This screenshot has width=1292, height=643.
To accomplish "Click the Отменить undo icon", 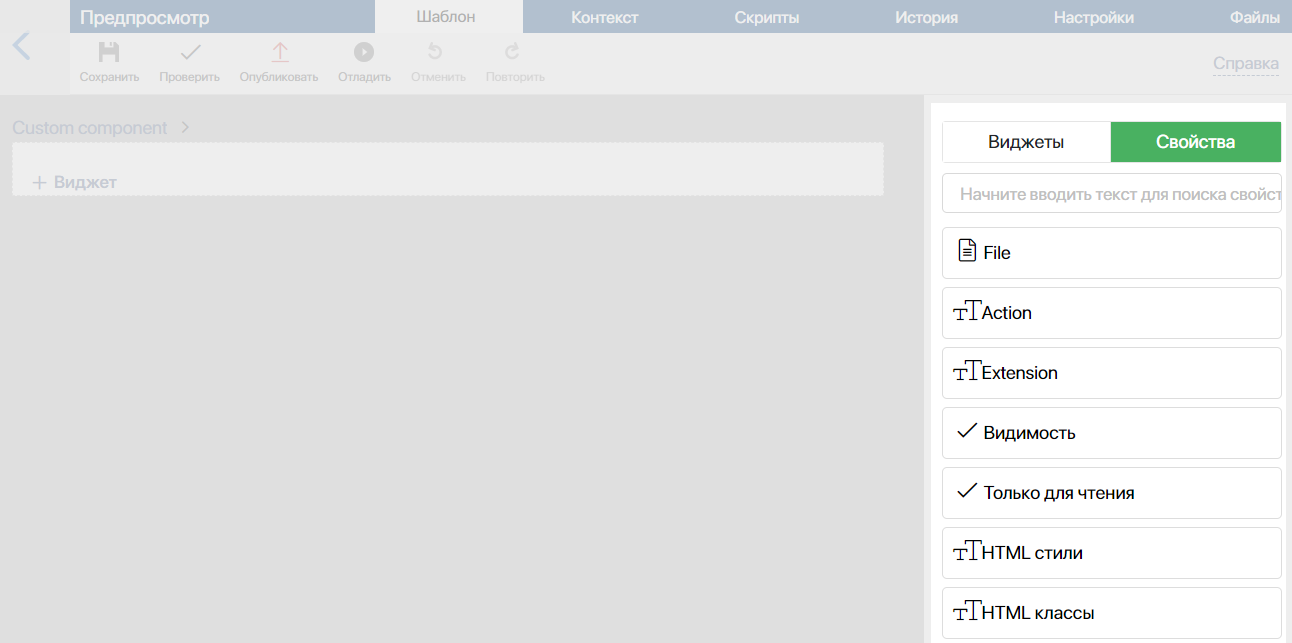I will click(x=435, y=52).
